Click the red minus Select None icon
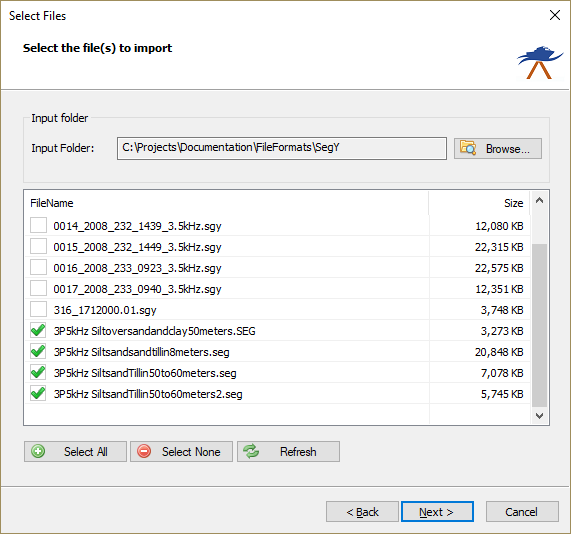 pyautogui.click(x=144, y=451)
